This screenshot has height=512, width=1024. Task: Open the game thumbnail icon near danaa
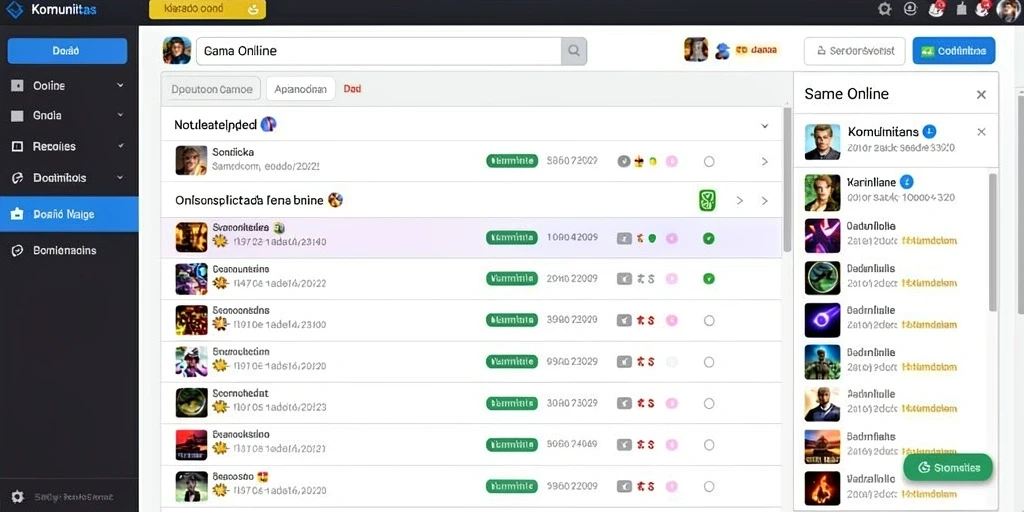pyautogui.click(x=696, y=50)
